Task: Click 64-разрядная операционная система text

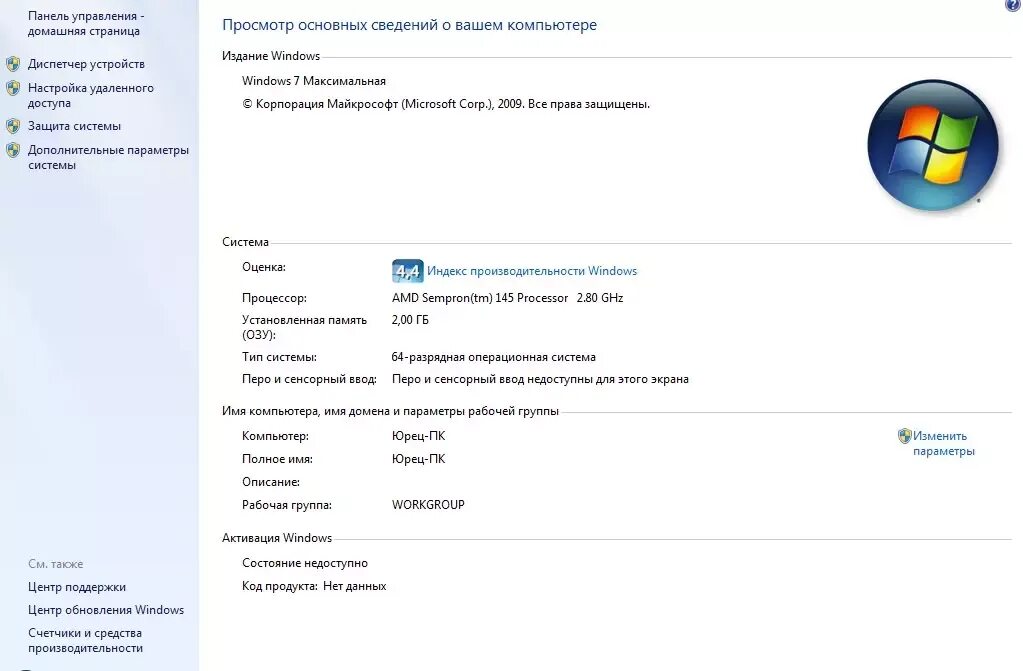Action: (493, 357)
